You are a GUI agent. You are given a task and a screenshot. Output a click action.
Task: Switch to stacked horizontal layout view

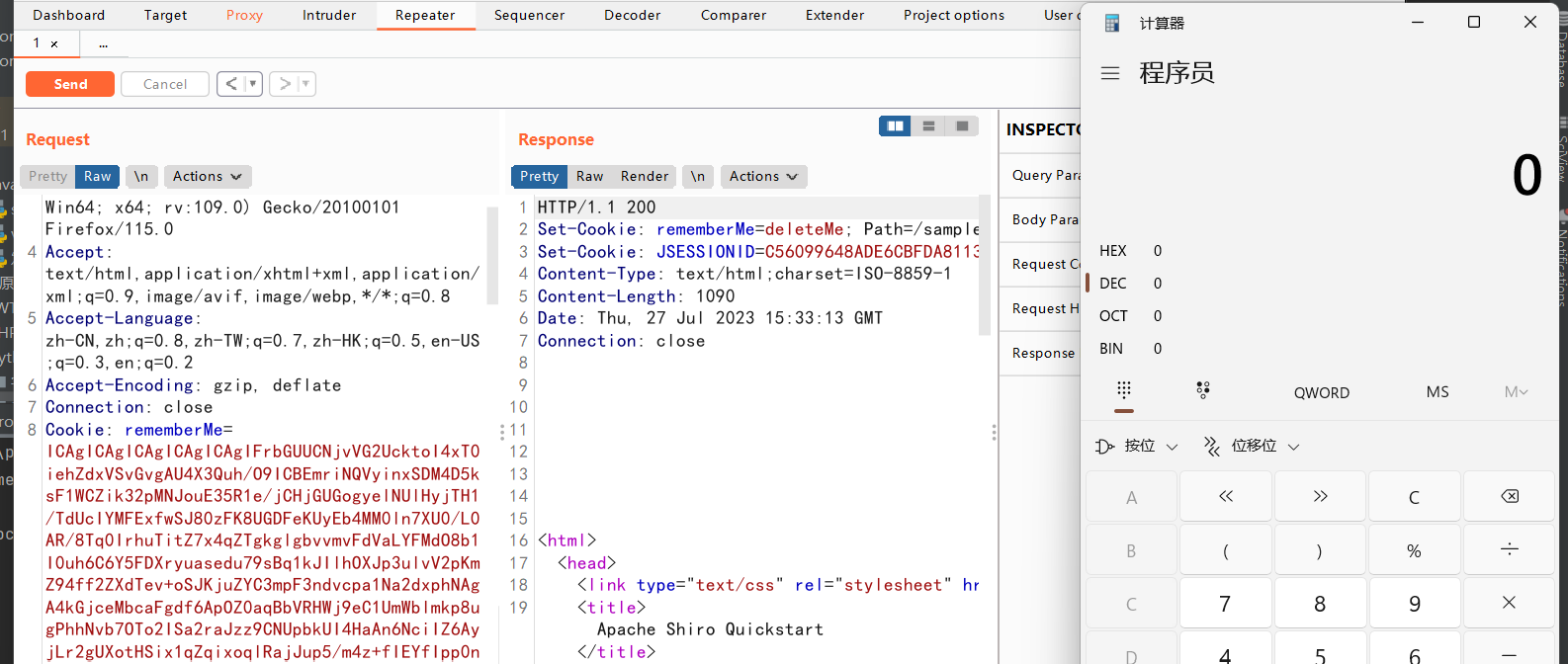[928, 126]
